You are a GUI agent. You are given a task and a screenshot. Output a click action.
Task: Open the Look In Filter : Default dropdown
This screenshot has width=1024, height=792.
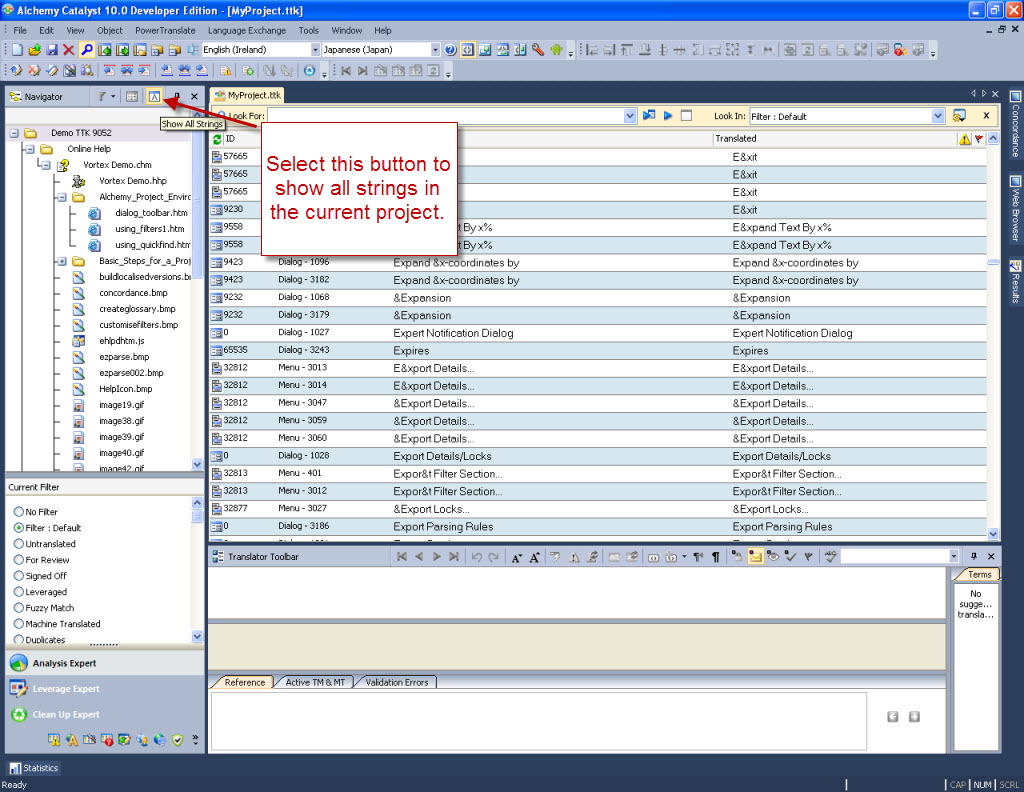[938, 116]
